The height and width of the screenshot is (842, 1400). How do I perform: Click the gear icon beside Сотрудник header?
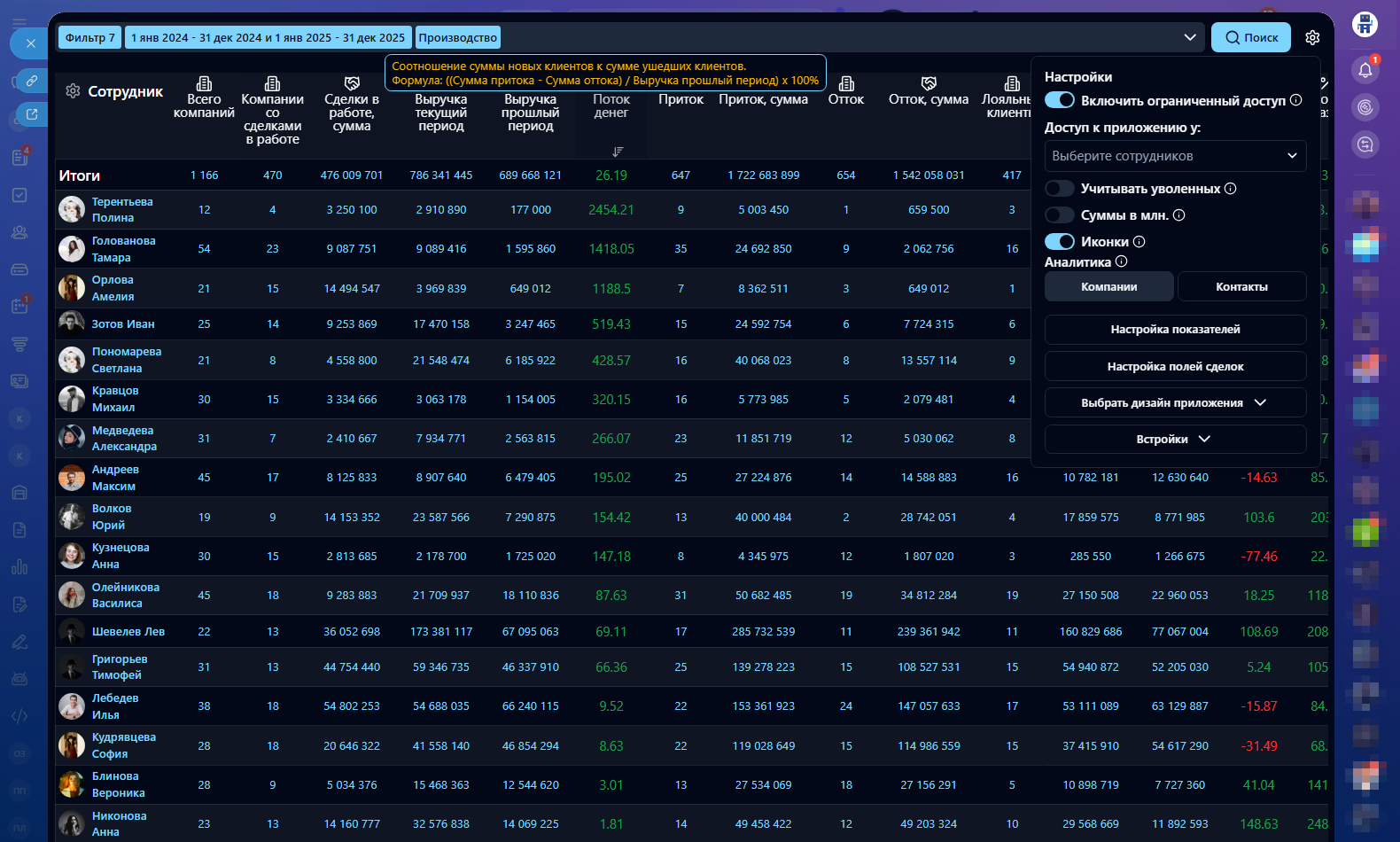73,91
